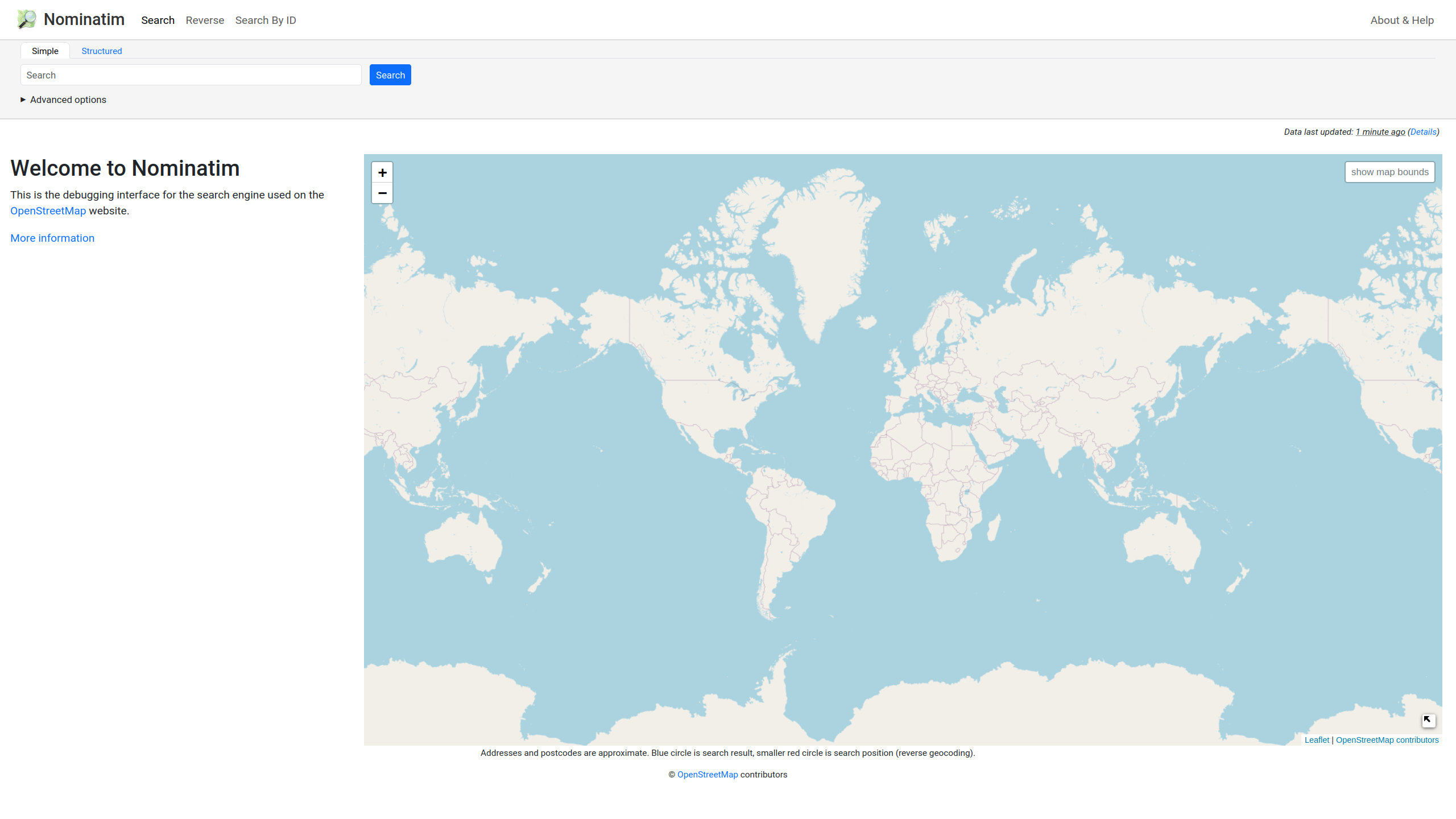Follow the More information link
Image resolution: width=1456 pixels, height=819 pixels.
tap(52, 238)
